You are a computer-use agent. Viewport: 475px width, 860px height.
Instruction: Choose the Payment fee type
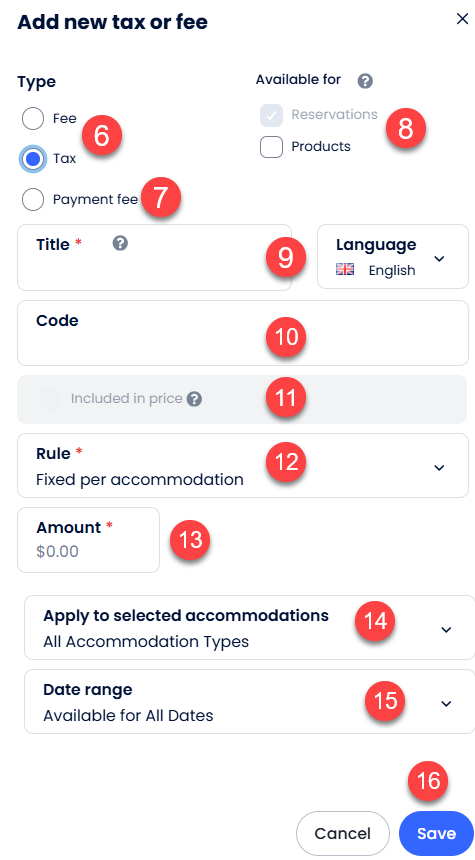[33, 200]
